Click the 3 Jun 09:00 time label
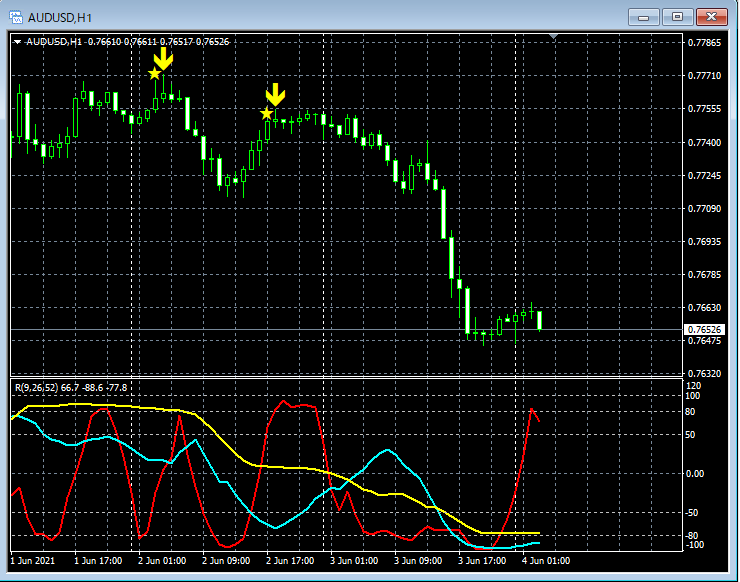The width and height of the screenshot is (740, 582). click(x=418, y=561)
